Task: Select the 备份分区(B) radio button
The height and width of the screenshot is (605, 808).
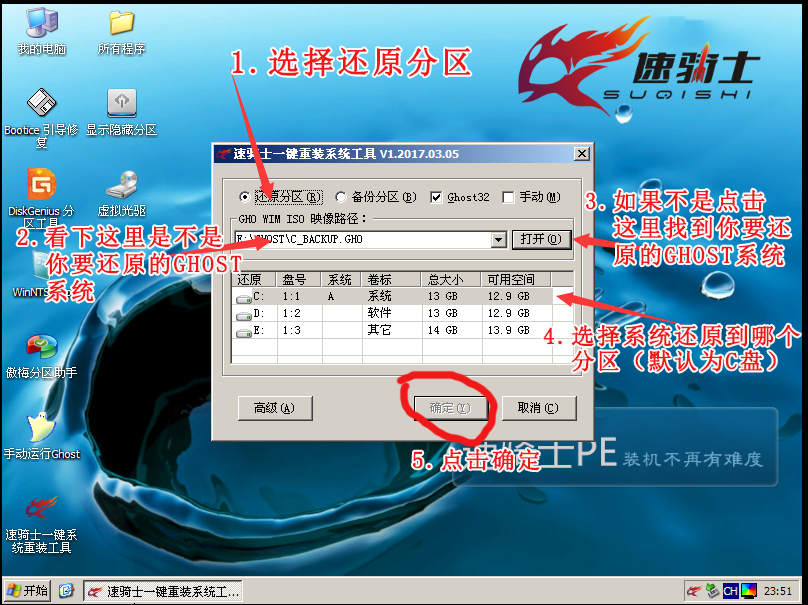Action: coord(340,197)
